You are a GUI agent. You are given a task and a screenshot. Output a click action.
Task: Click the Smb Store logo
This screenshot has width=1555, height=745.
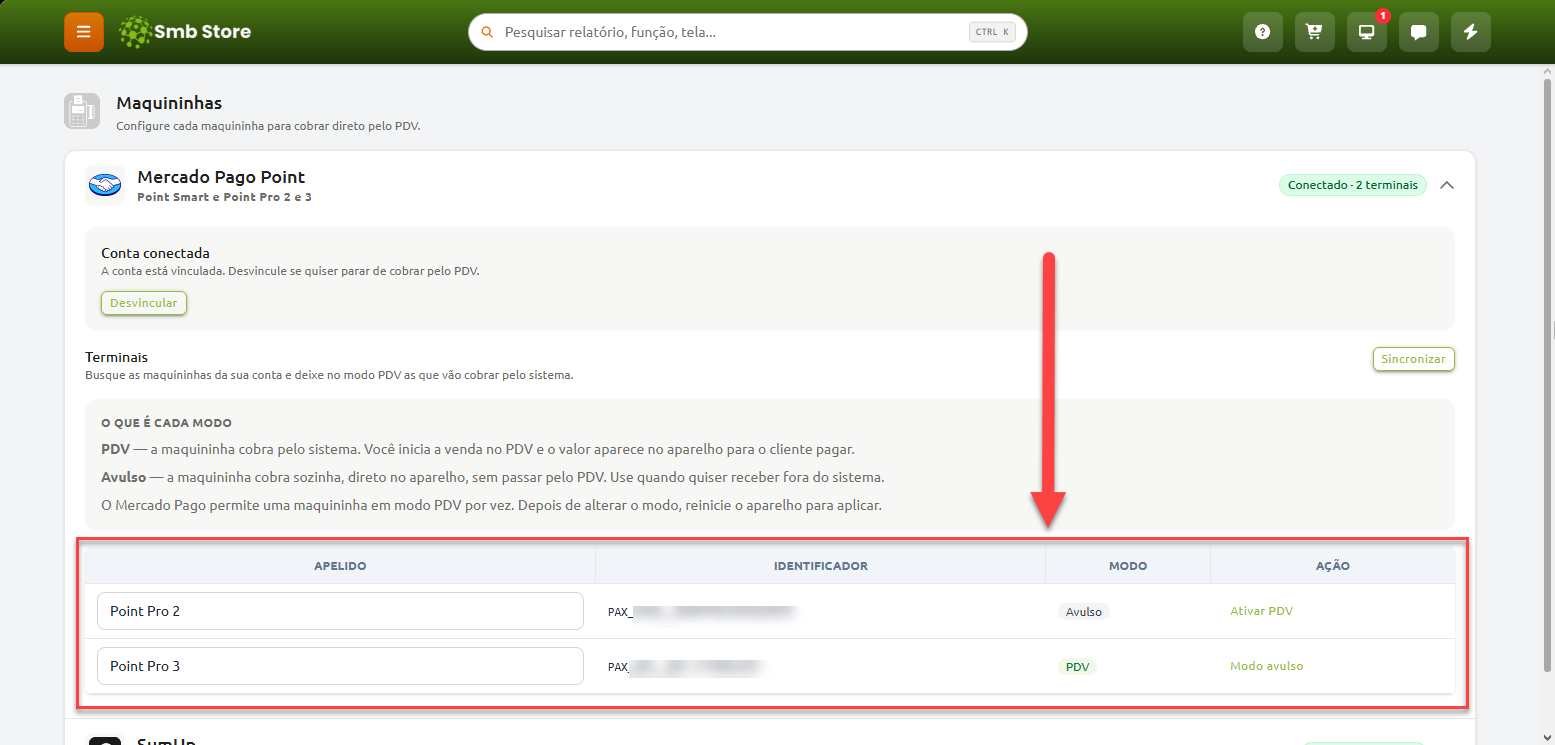coord(185,32)
